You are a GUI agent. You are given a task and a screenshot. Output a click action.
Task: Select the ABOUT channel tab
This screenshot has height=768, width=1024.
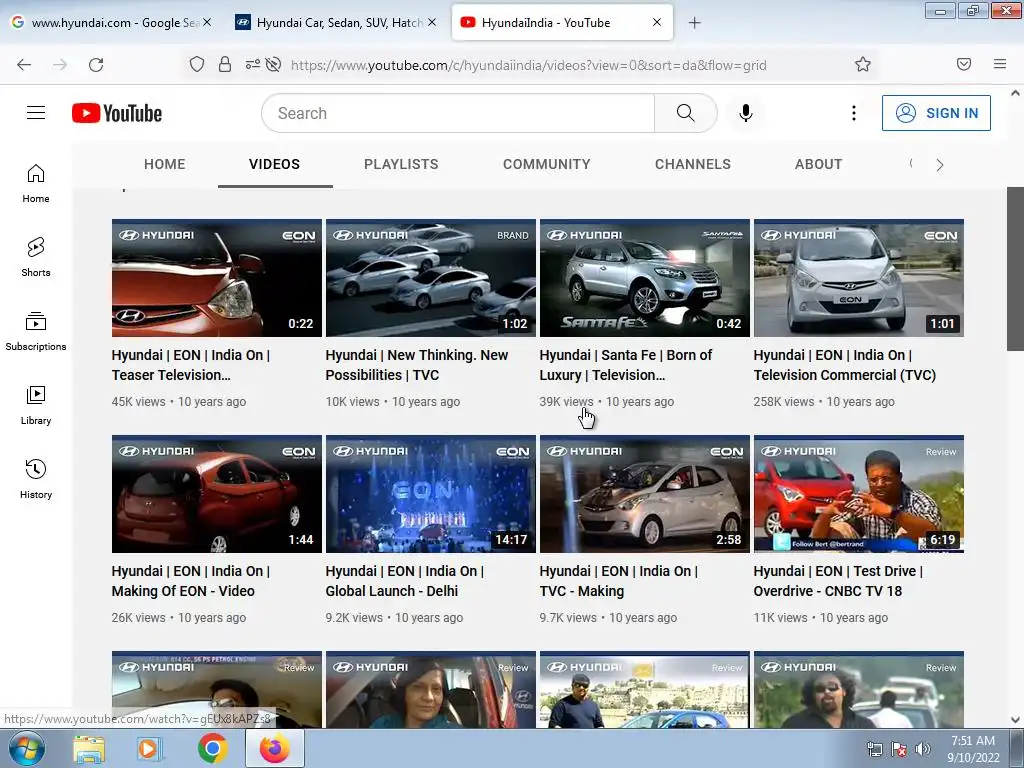click(818, 165)
